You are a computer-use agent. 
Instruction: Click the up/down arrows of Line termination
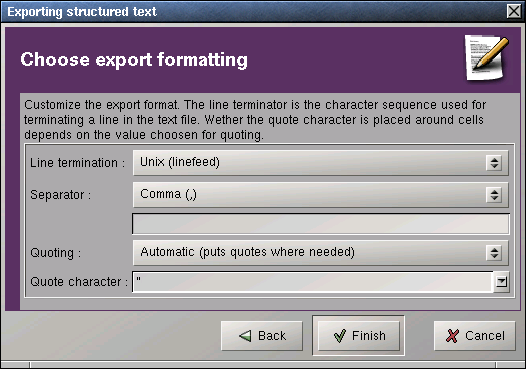(x=494, y=163)
